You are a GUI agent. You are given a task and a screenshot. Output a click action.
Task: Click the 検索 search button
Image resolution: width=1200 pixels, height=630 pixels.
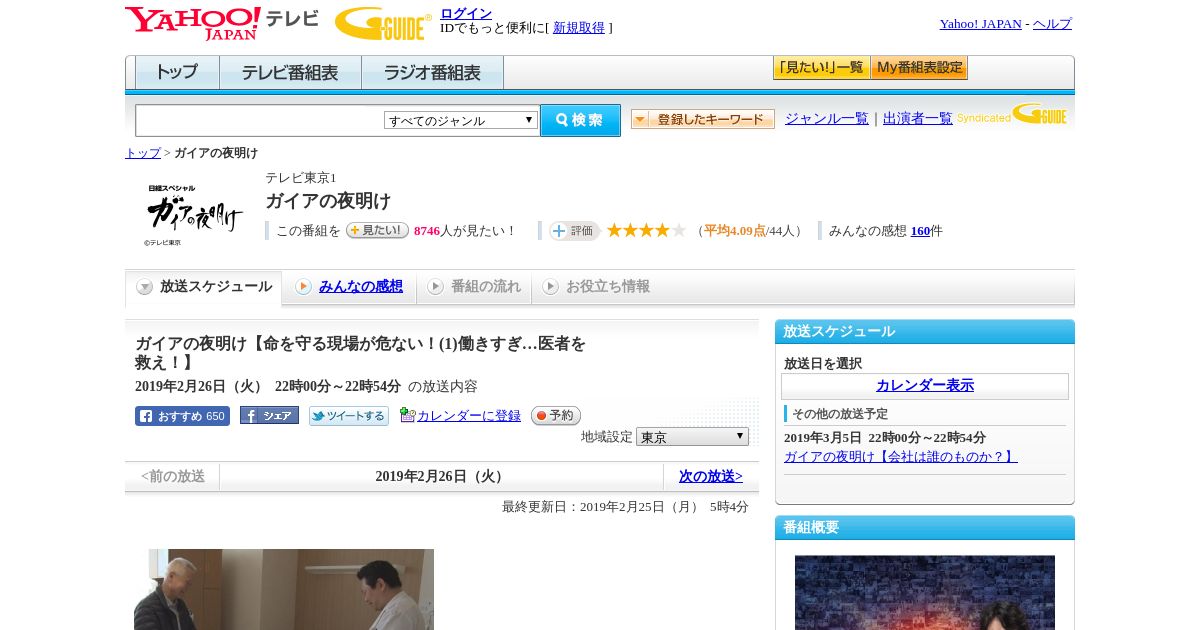point(580,120)
